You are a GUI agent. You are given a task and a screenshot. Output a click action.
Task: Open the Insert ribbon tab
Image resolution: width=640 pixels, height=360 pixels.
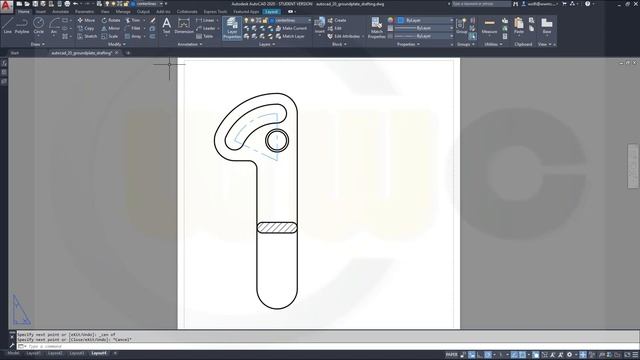(x=41, y=12)
